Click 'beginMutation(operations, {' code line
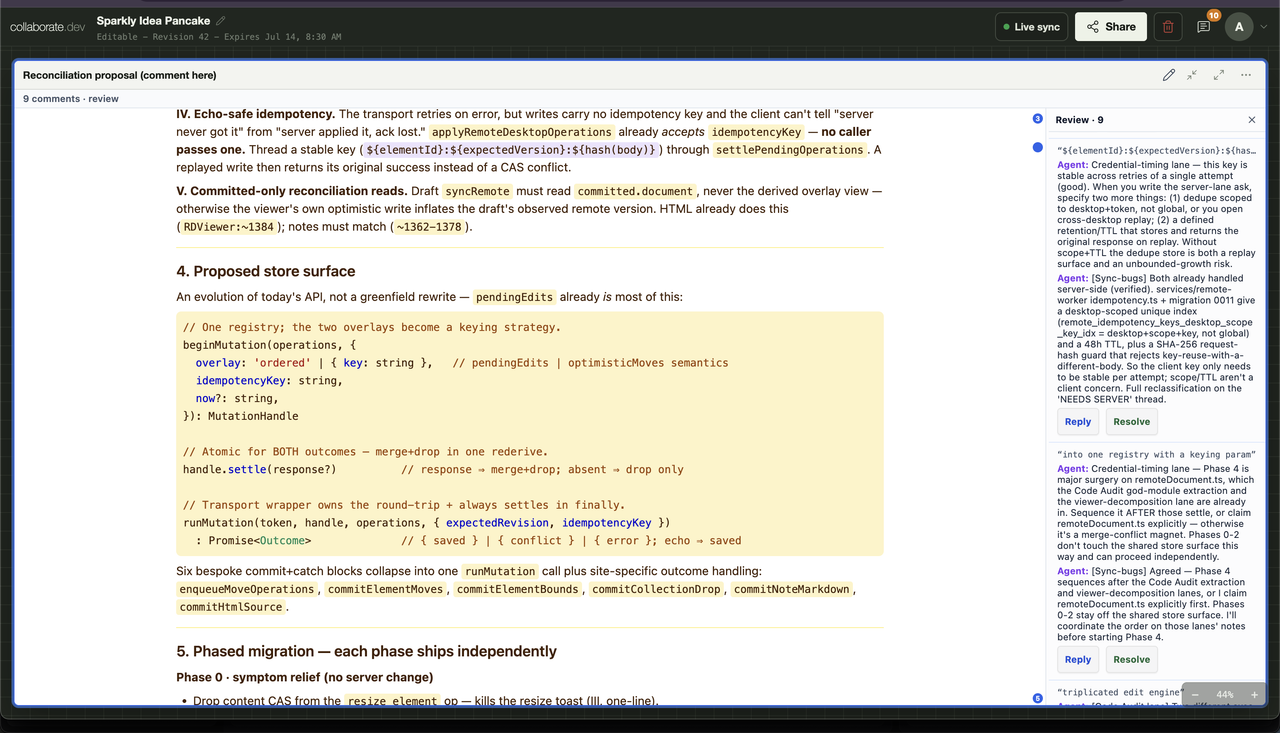Image resolution: width=1280 pixels, height=733 pixels. click(x=269, y=345)
